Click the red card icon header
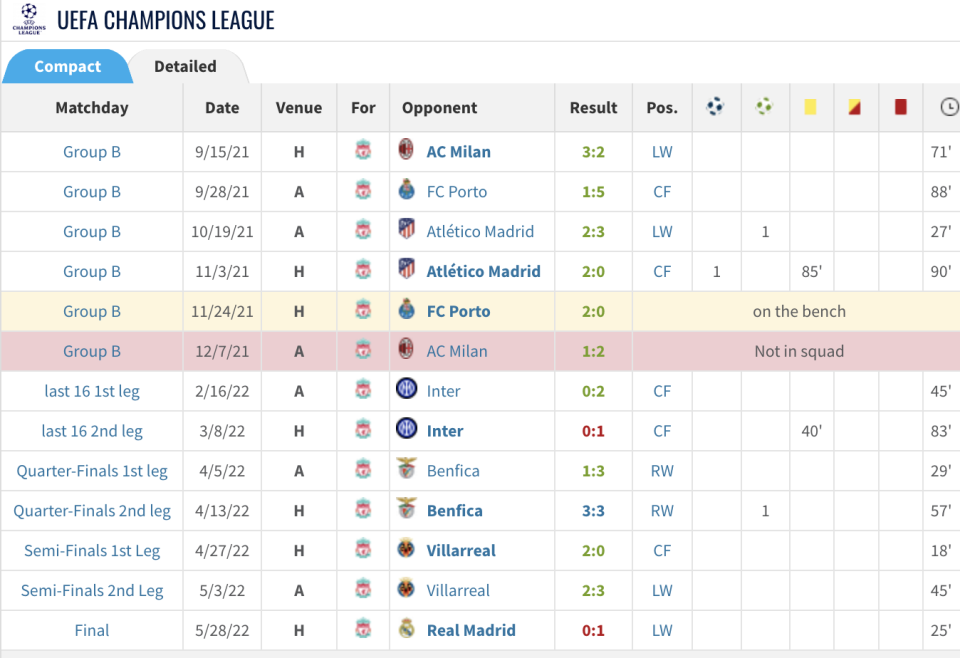Screen dimensions: 960x658 click(x=900, y=107)
